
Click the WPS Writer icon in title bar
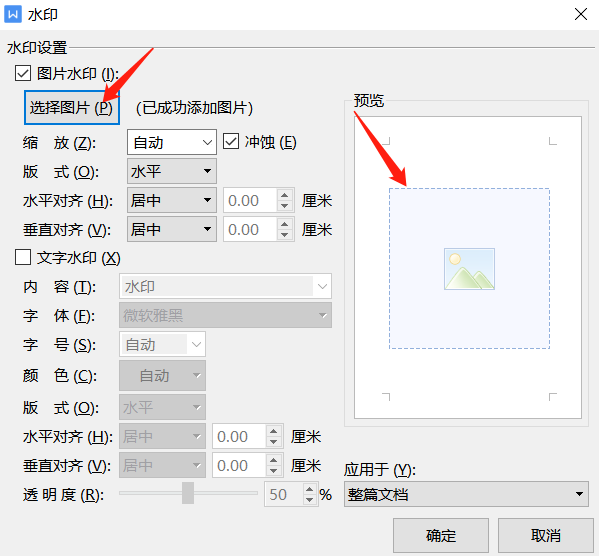(13, 15)
